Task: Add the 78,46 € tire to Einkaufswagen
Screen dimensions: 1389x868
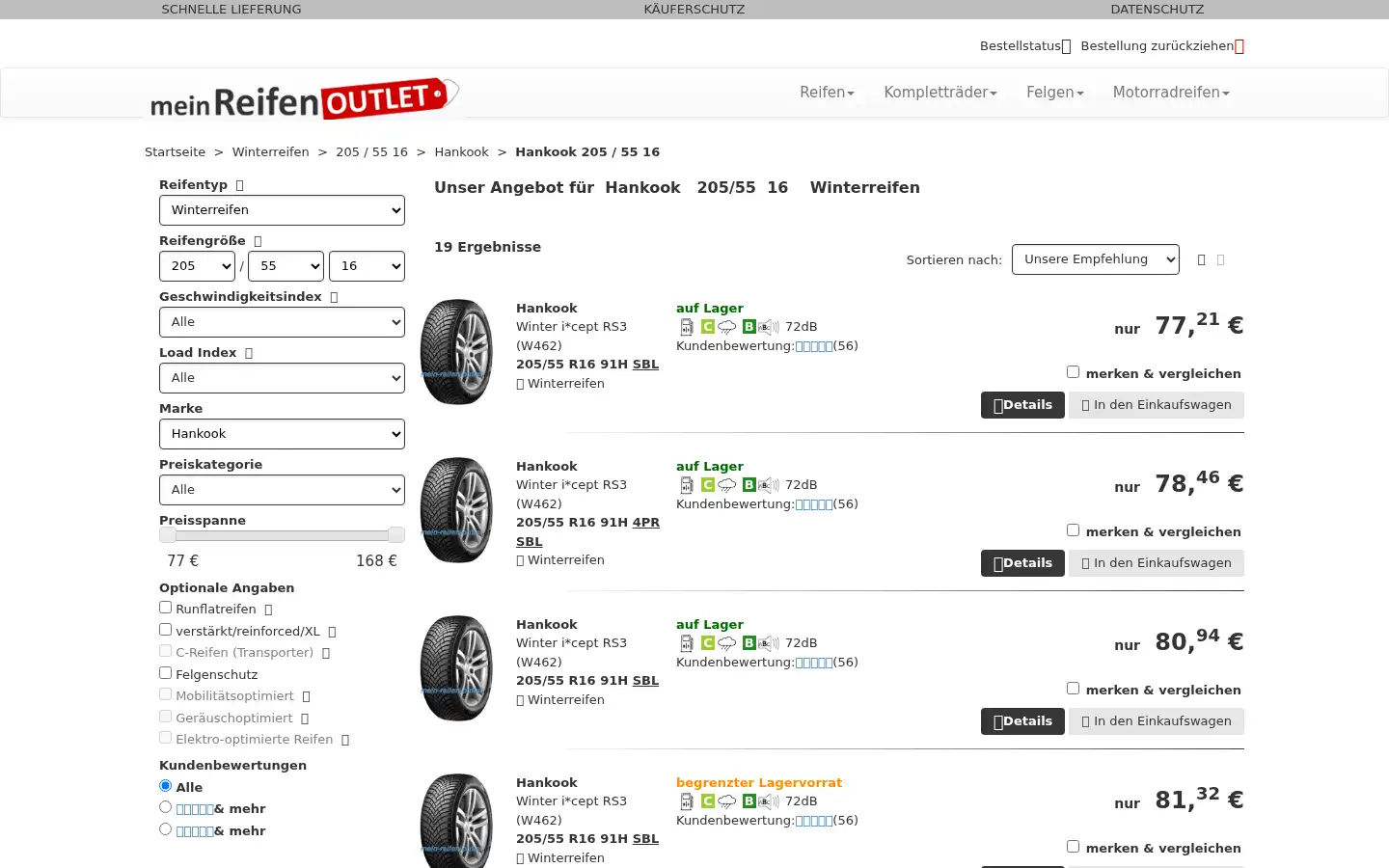Action: (x=1157, y=563)
